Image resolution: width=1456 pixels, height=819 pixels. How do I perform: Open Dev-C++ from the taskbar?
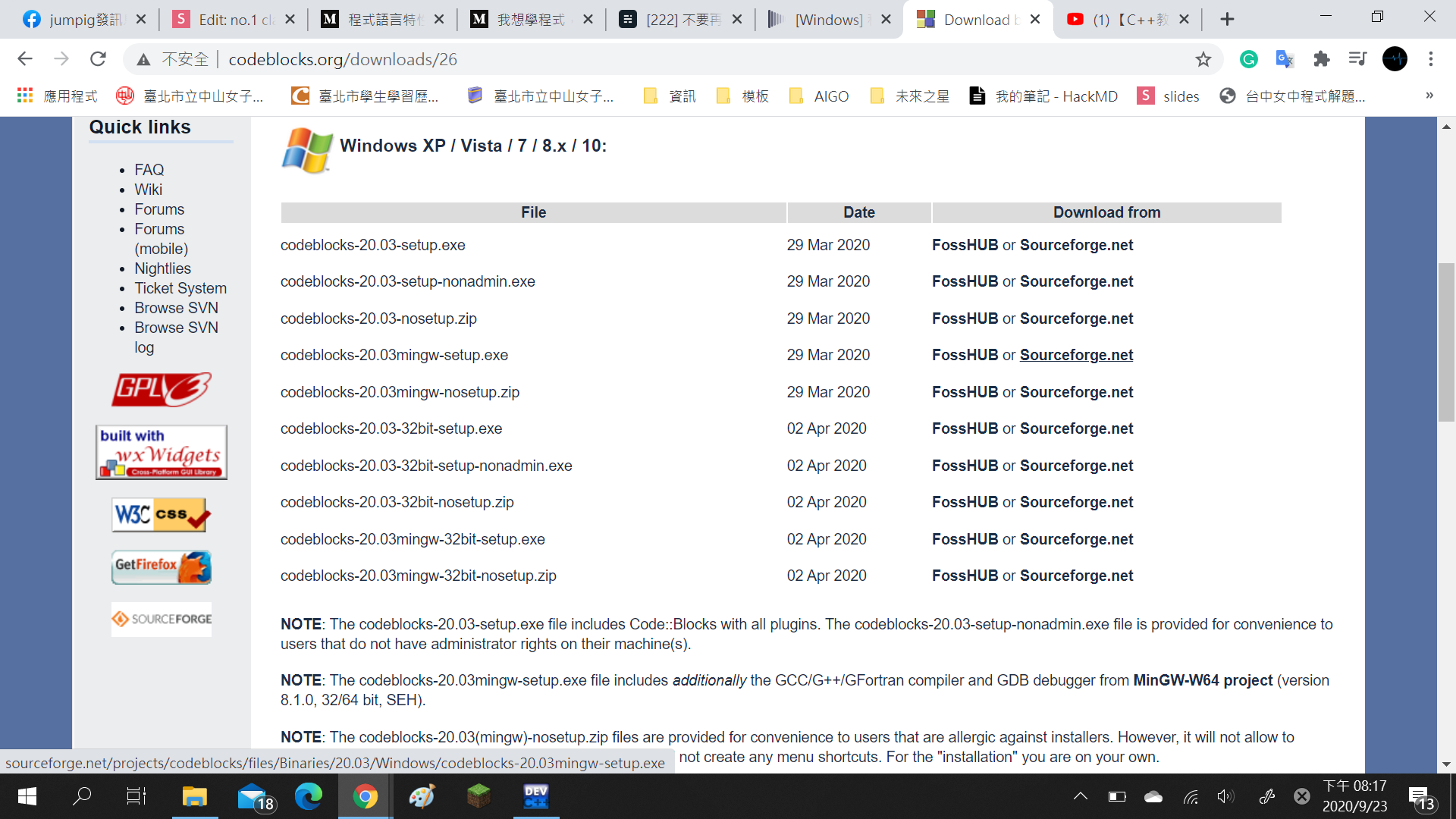pyautogui.click(x=536, y=796)
